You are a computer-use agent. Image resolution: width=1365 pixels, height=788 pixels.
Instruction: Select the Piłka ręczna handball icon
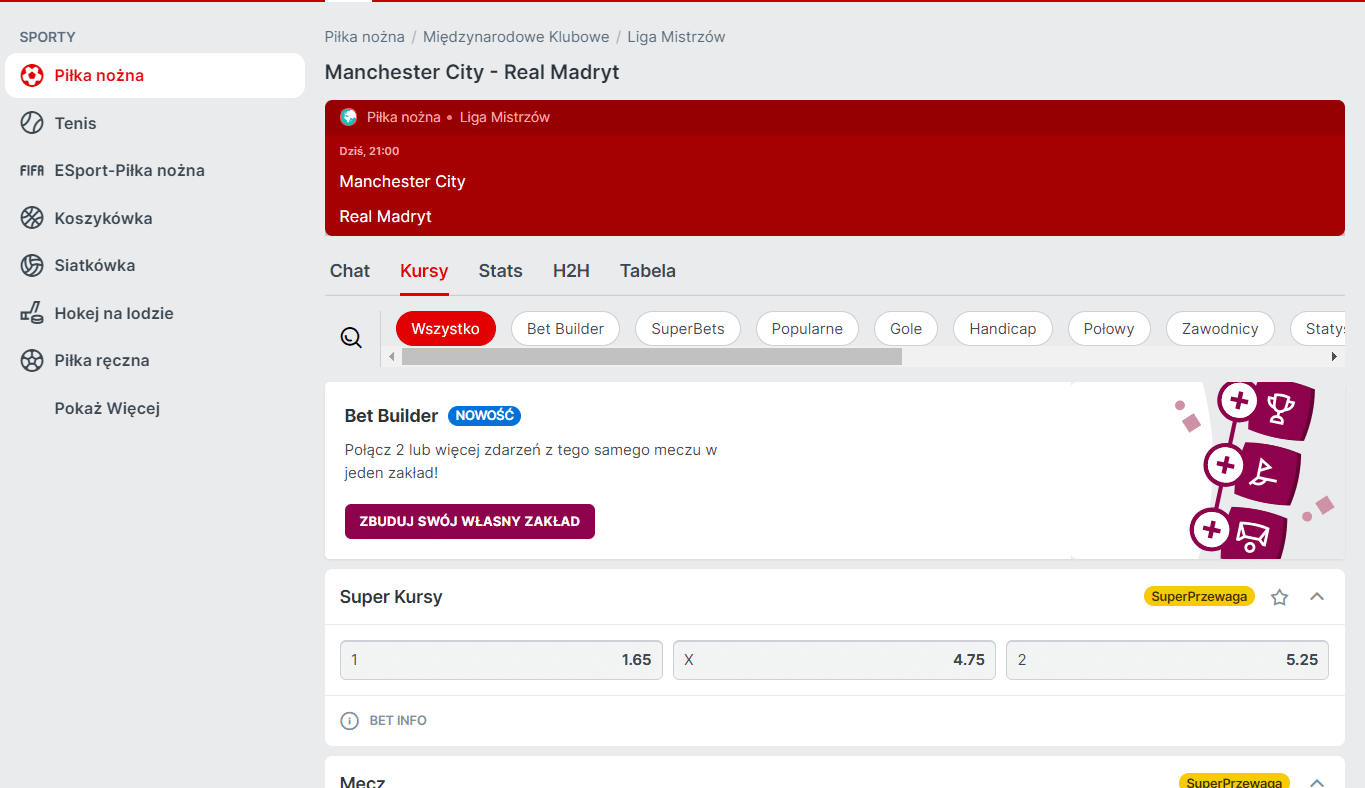[x=31, y=360]
